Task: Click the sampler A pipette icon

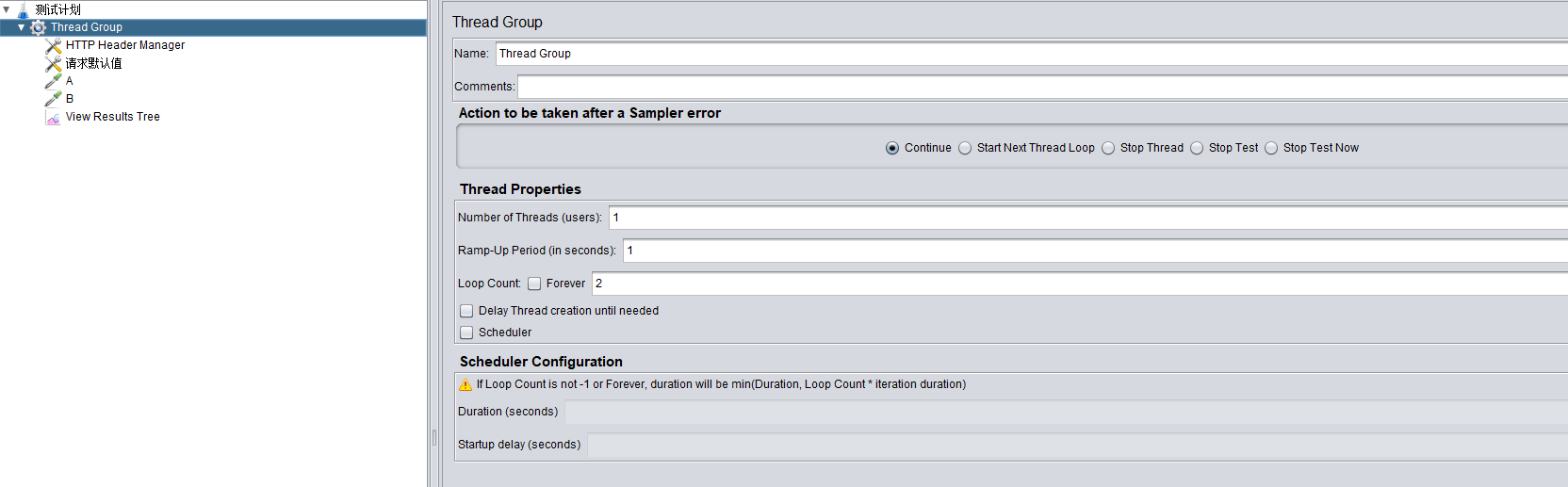Action: point(54,81)
